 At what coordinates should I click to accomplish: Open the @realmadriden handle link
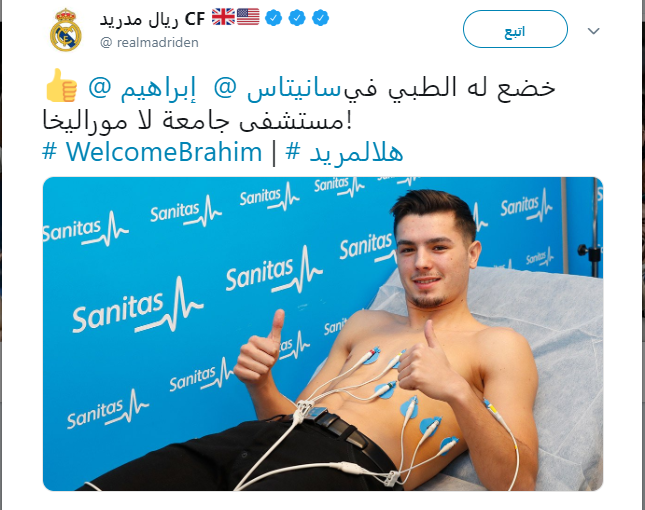(x=149, y=42)
